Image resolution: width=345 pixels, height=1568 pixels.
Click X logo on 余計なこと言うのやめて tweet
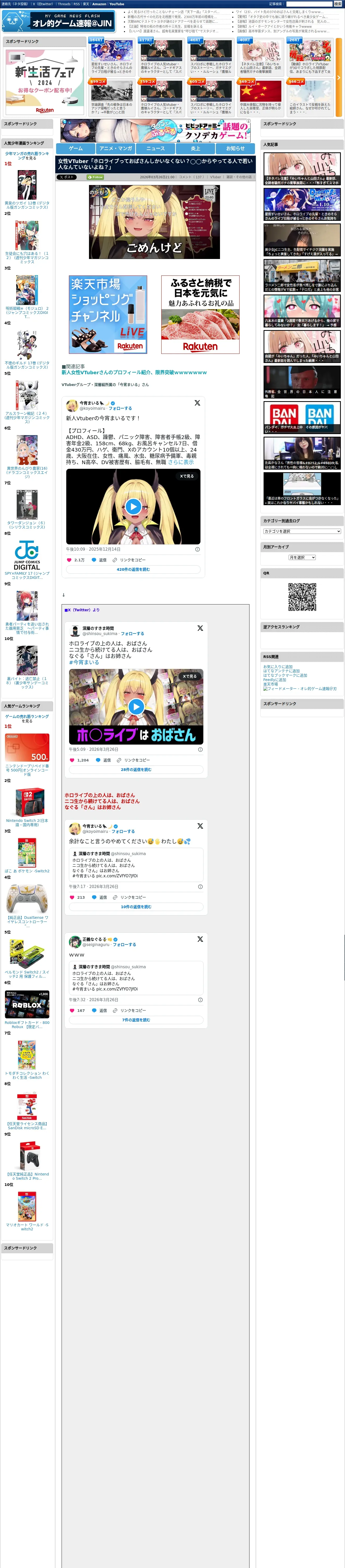pyautogui.click(x=200, y=826)
